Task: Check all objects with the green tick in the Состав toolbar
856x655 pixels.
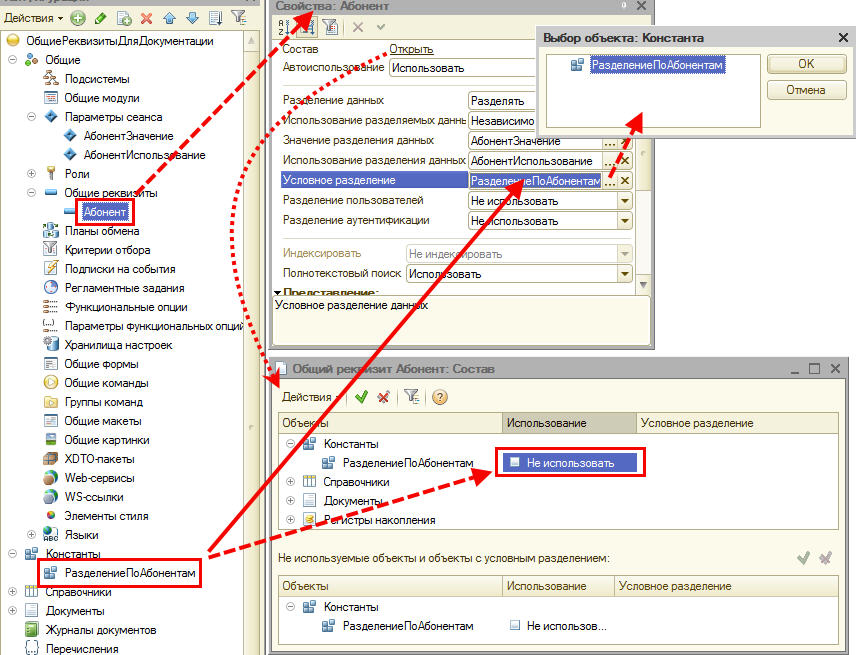Action: pos(361,397)
